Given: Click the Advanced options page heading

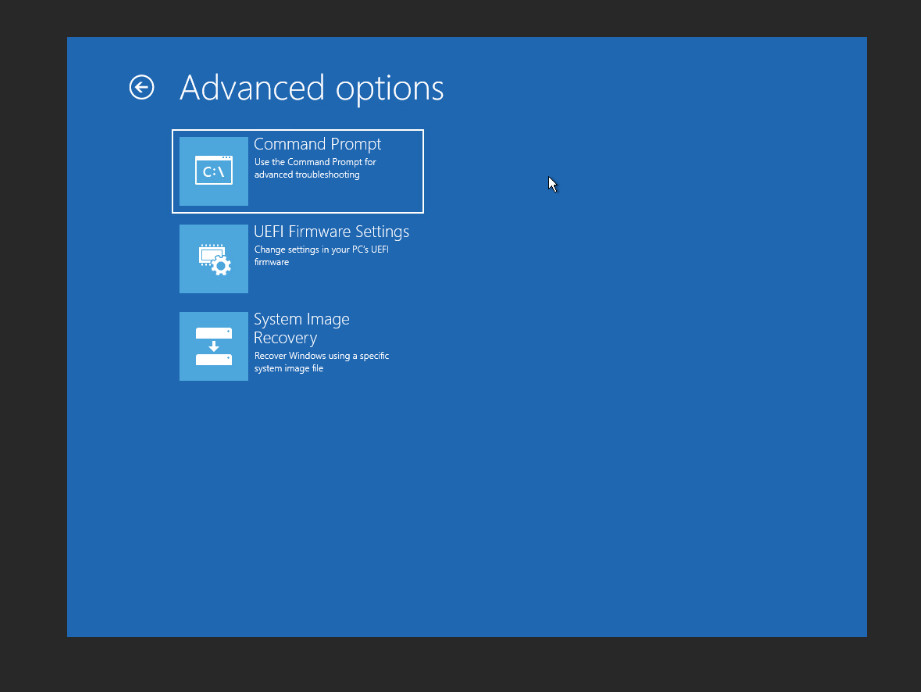Looking at the screenshot, I should (x=311, y=88).
